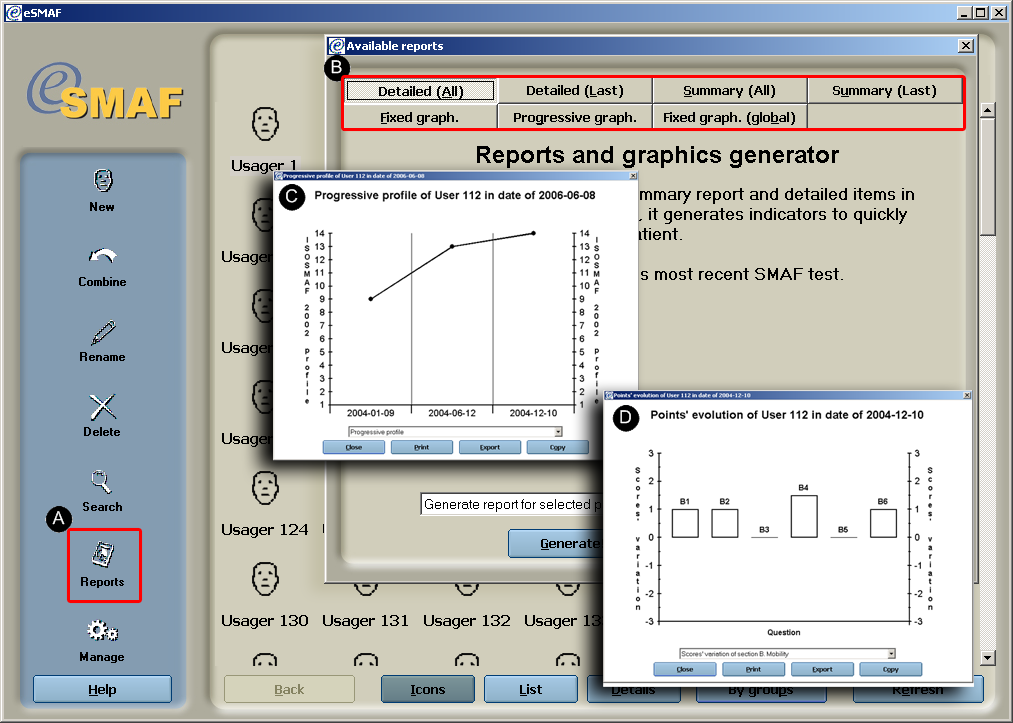Click Print in the Progressive profile window
The height and width of the screenshot is (723, 1013).
point(421,447)
